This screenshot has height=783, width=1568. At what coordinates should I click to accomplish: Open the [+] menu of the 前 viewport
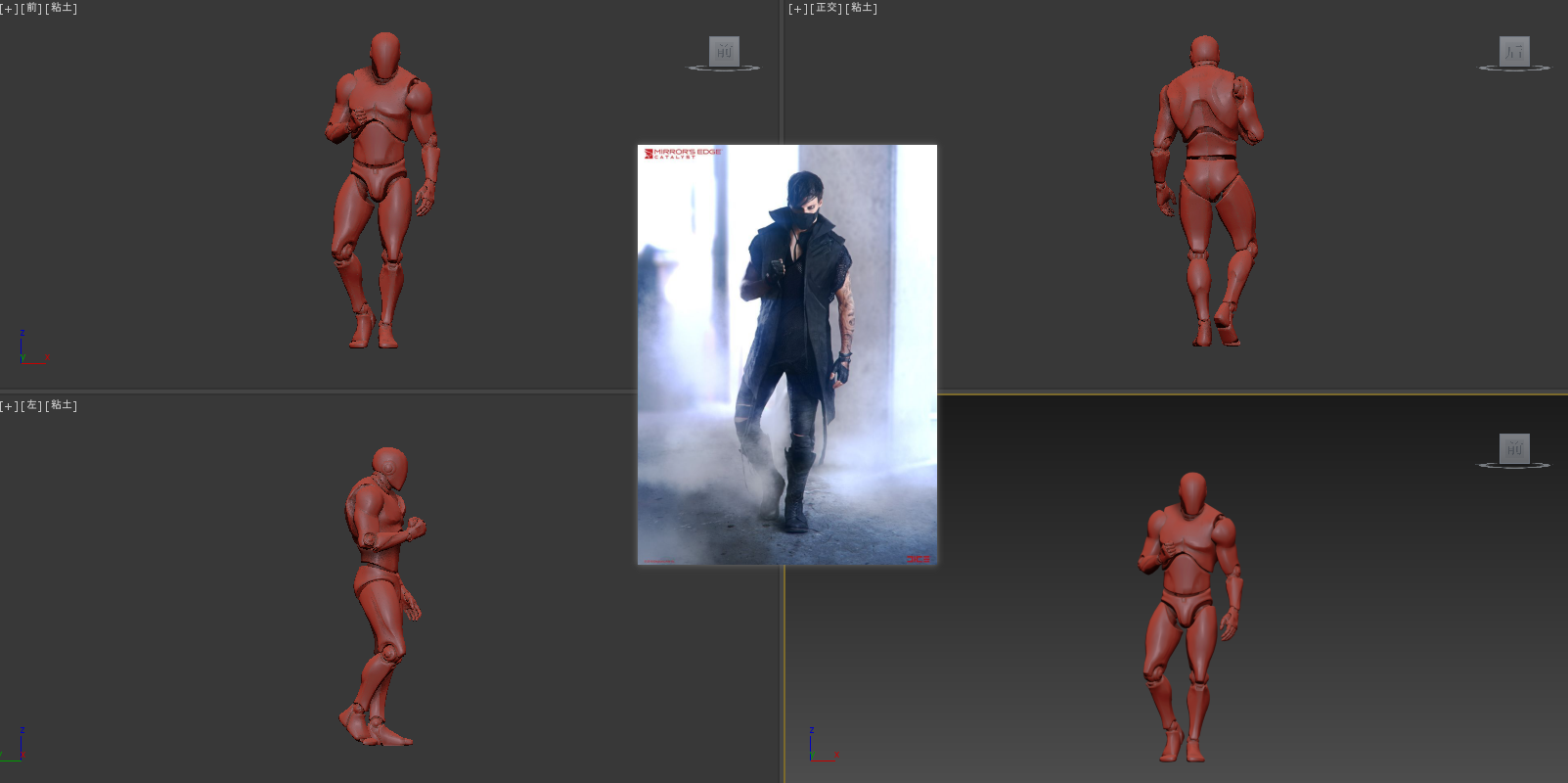tap(9, 8)
